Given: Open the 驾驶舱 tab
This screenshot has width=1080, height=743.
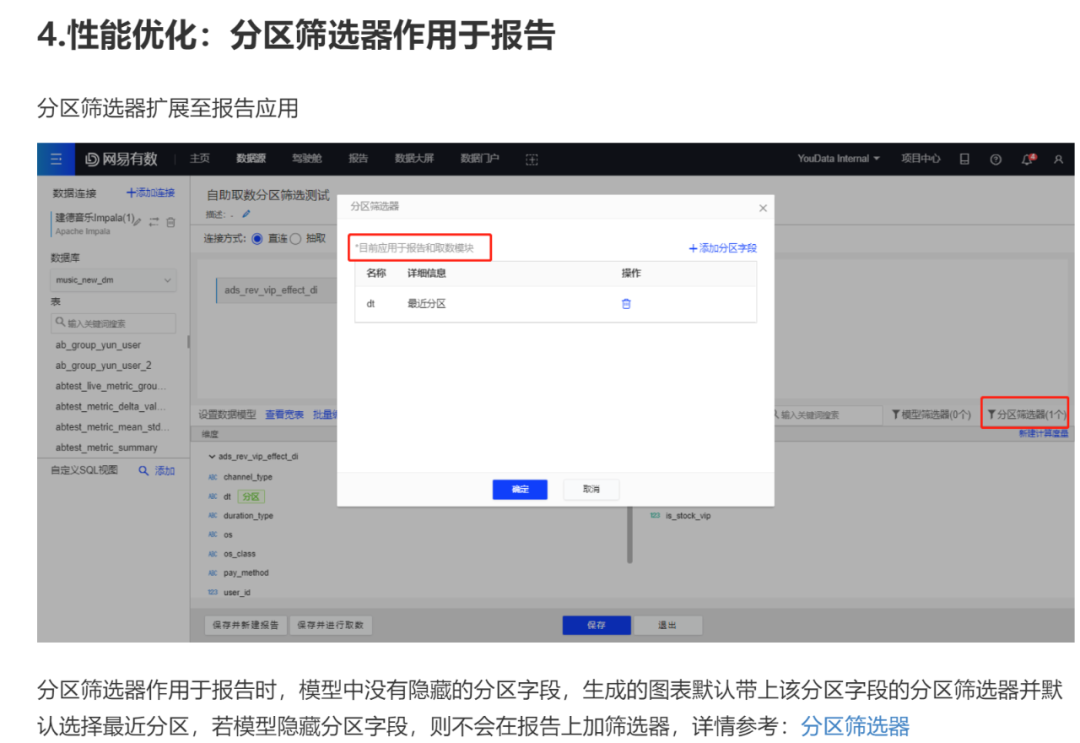Looking at the screenshot, I should tap(307, 158).
